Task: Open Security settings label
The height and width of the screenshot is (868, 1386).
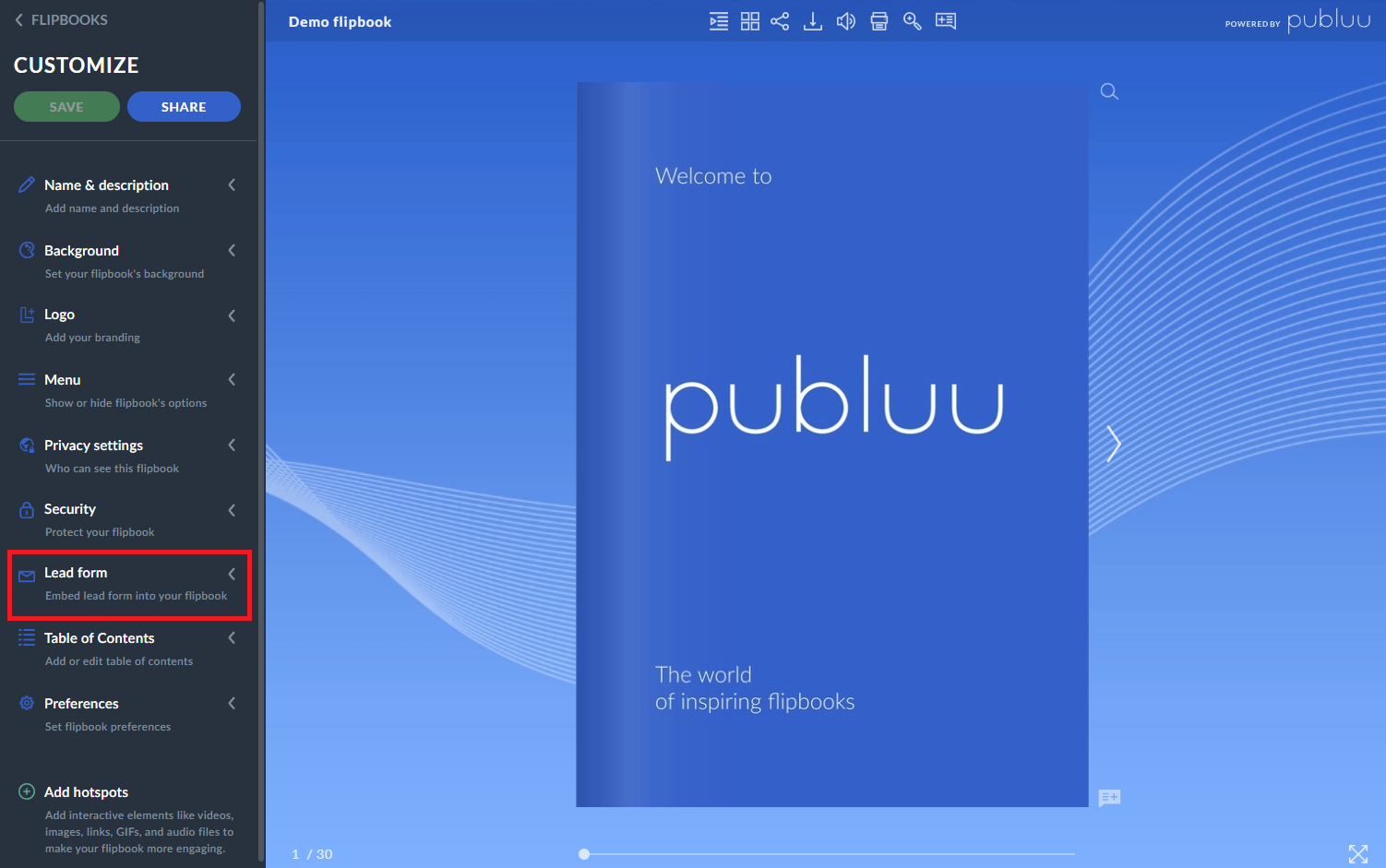Action: [x=70, y=509]
